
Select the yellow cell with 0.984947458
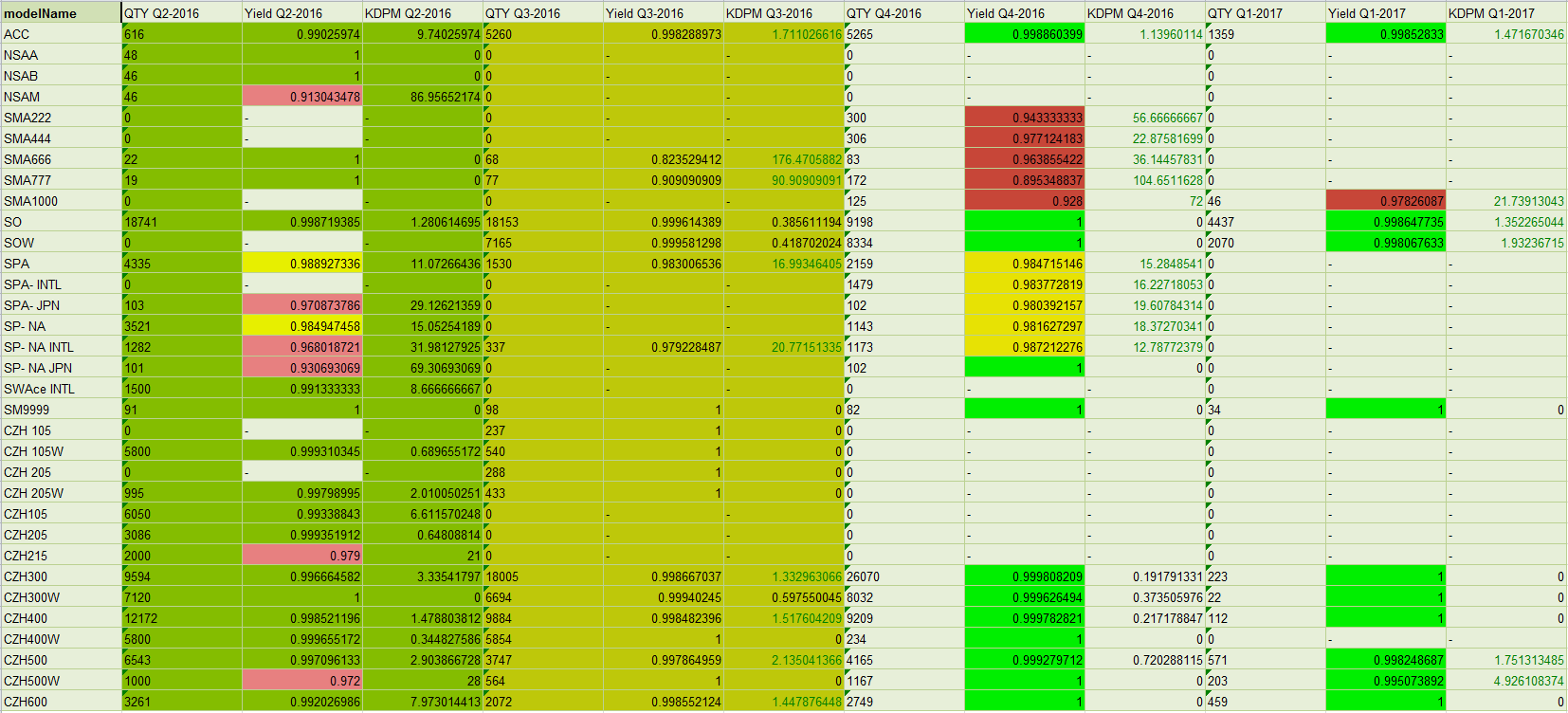pyautogui.click(x=302, y=326)
